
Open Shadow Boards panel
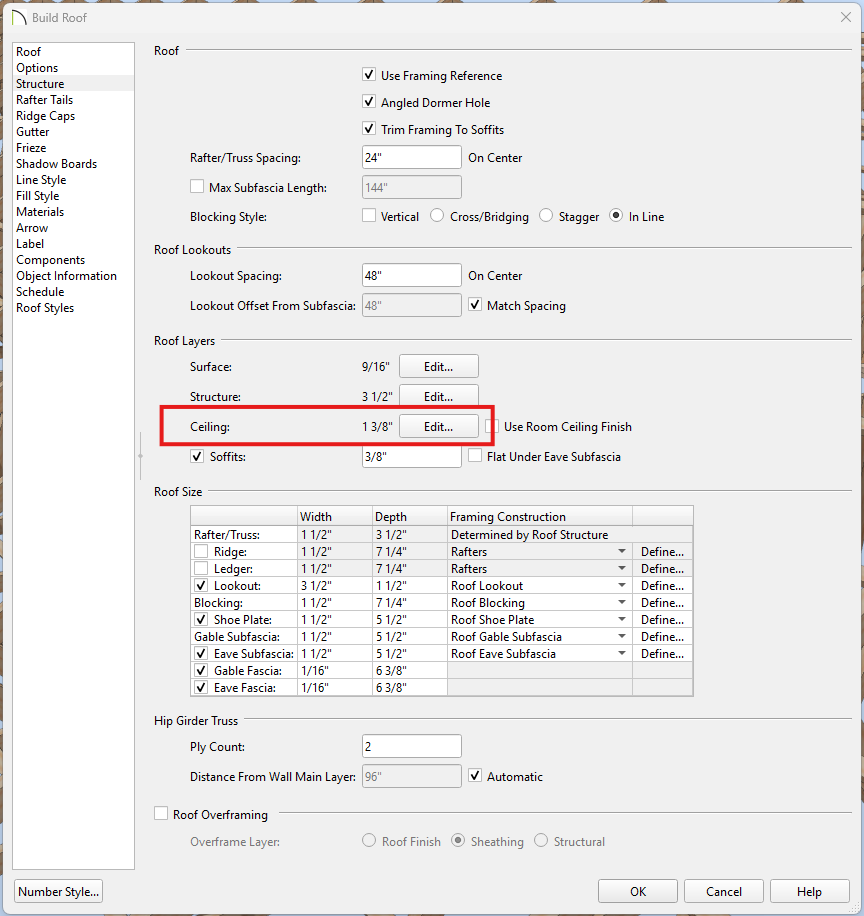tap(57, 164)
